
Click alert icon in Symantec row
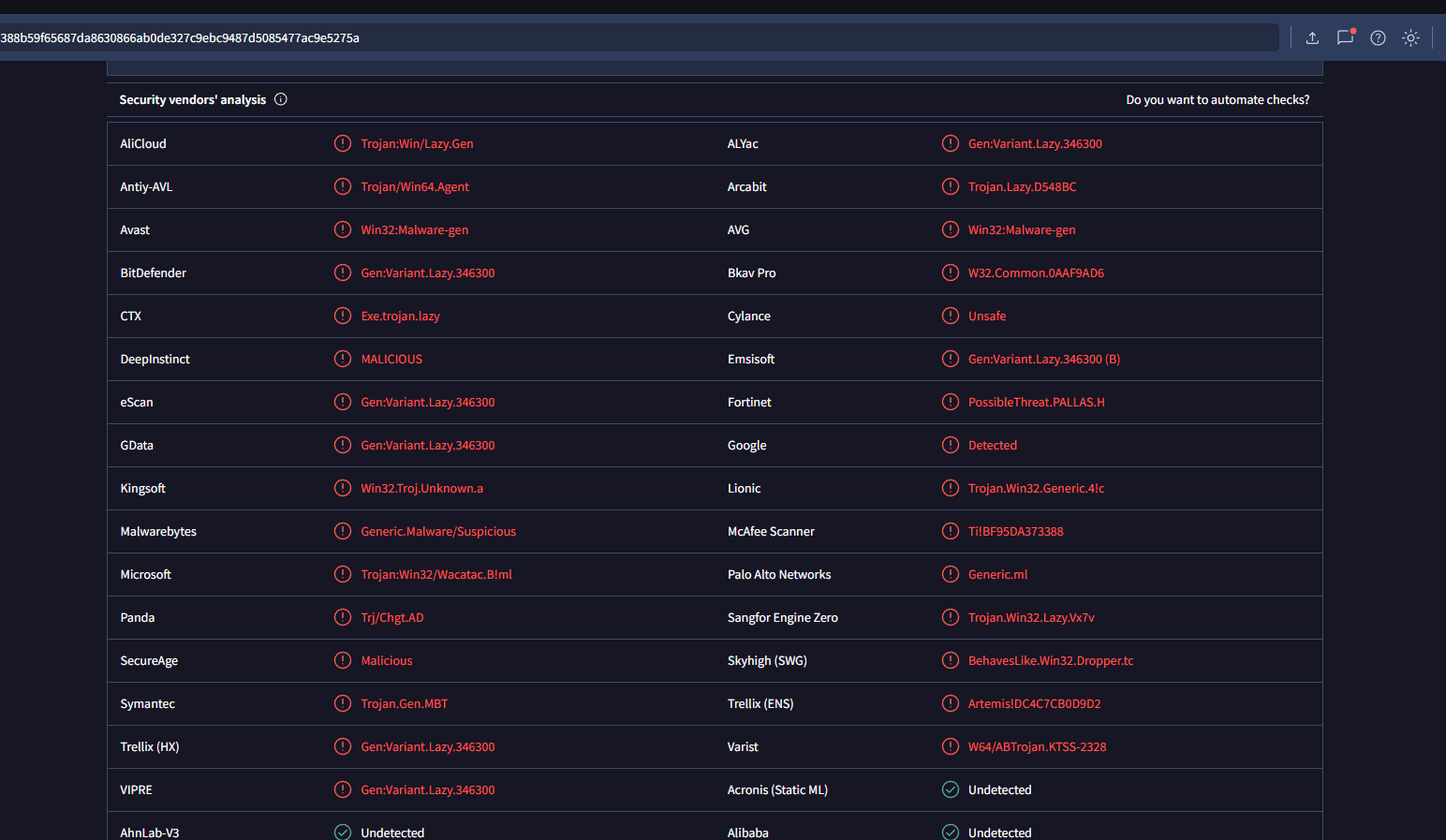[343, 703]
